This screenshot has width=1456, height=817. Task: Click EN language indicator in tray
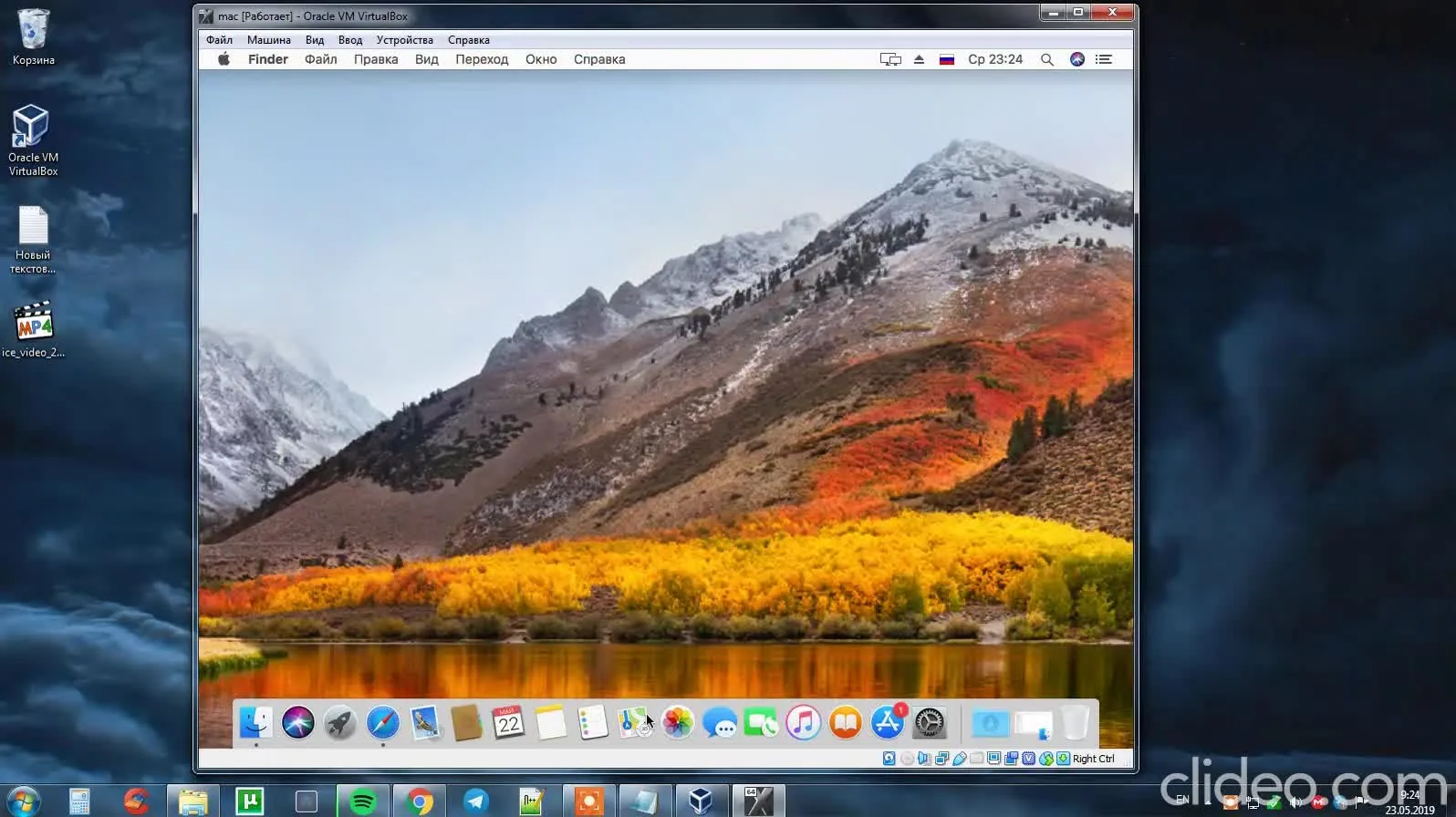click(1182, 800)
